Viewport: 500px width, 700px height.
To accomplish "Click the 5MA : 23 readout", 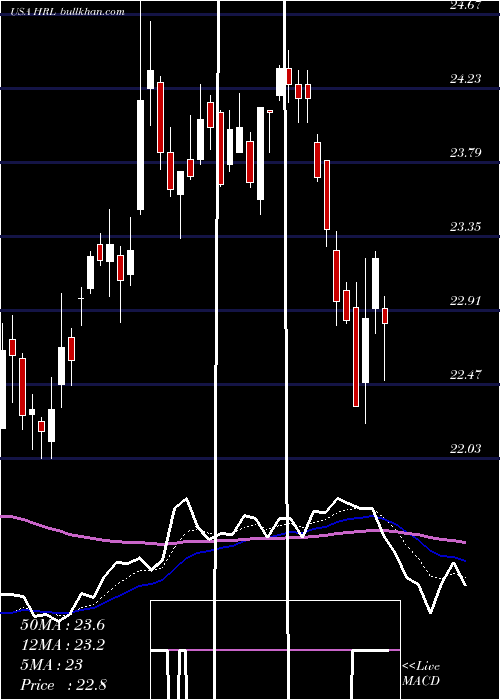I will coord(52,665).
